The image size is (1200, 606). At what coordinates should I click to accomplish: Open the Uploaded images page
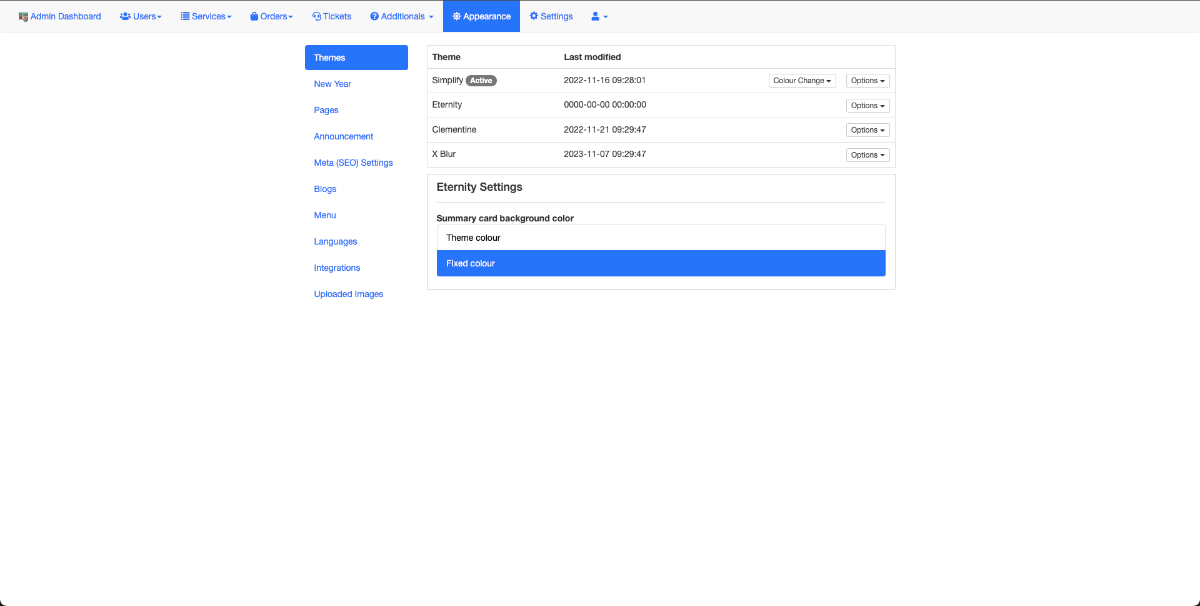point(348,294)
